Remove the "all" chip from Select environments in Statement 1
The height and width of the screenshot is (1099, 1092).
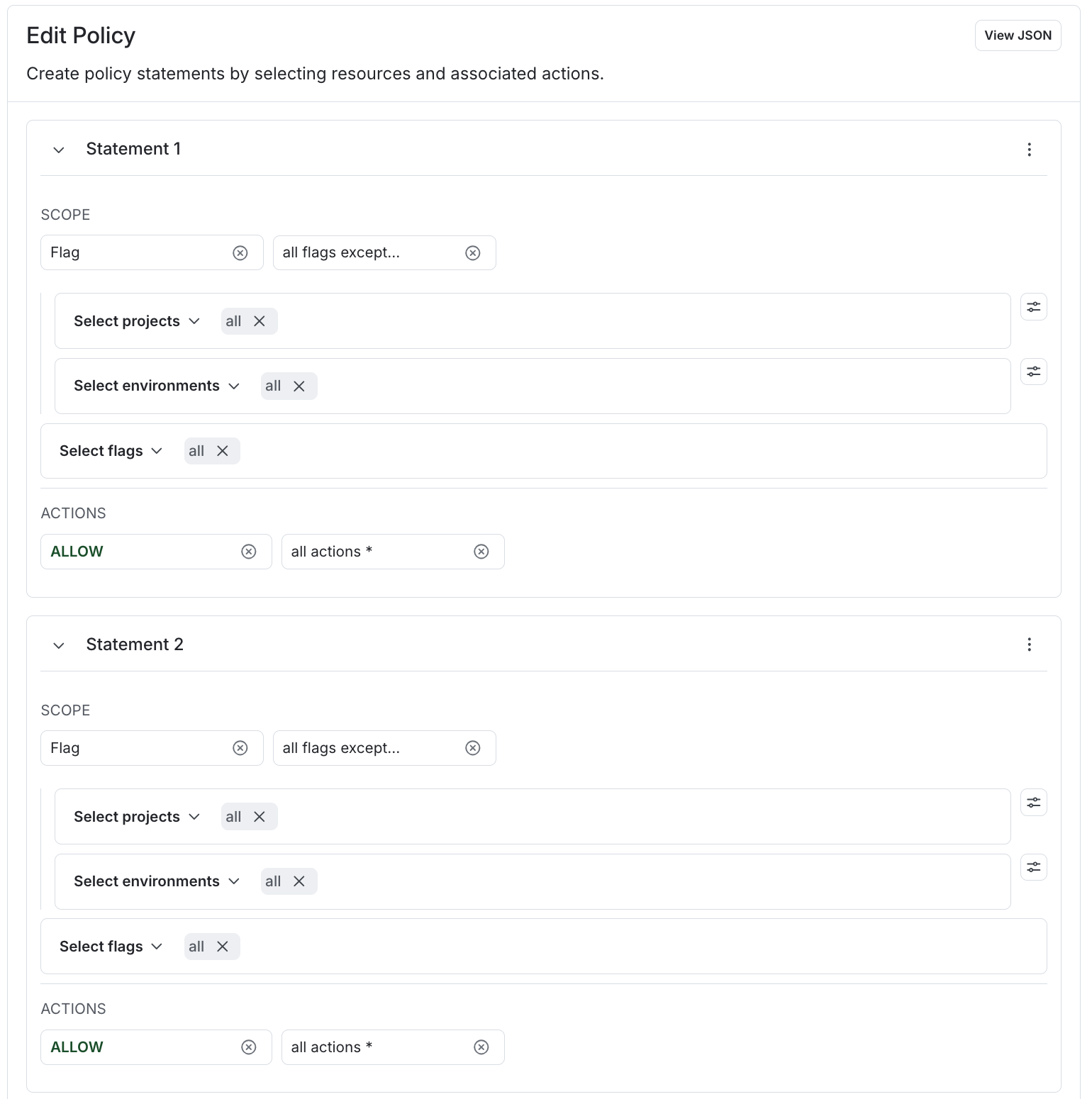(300, 386)
